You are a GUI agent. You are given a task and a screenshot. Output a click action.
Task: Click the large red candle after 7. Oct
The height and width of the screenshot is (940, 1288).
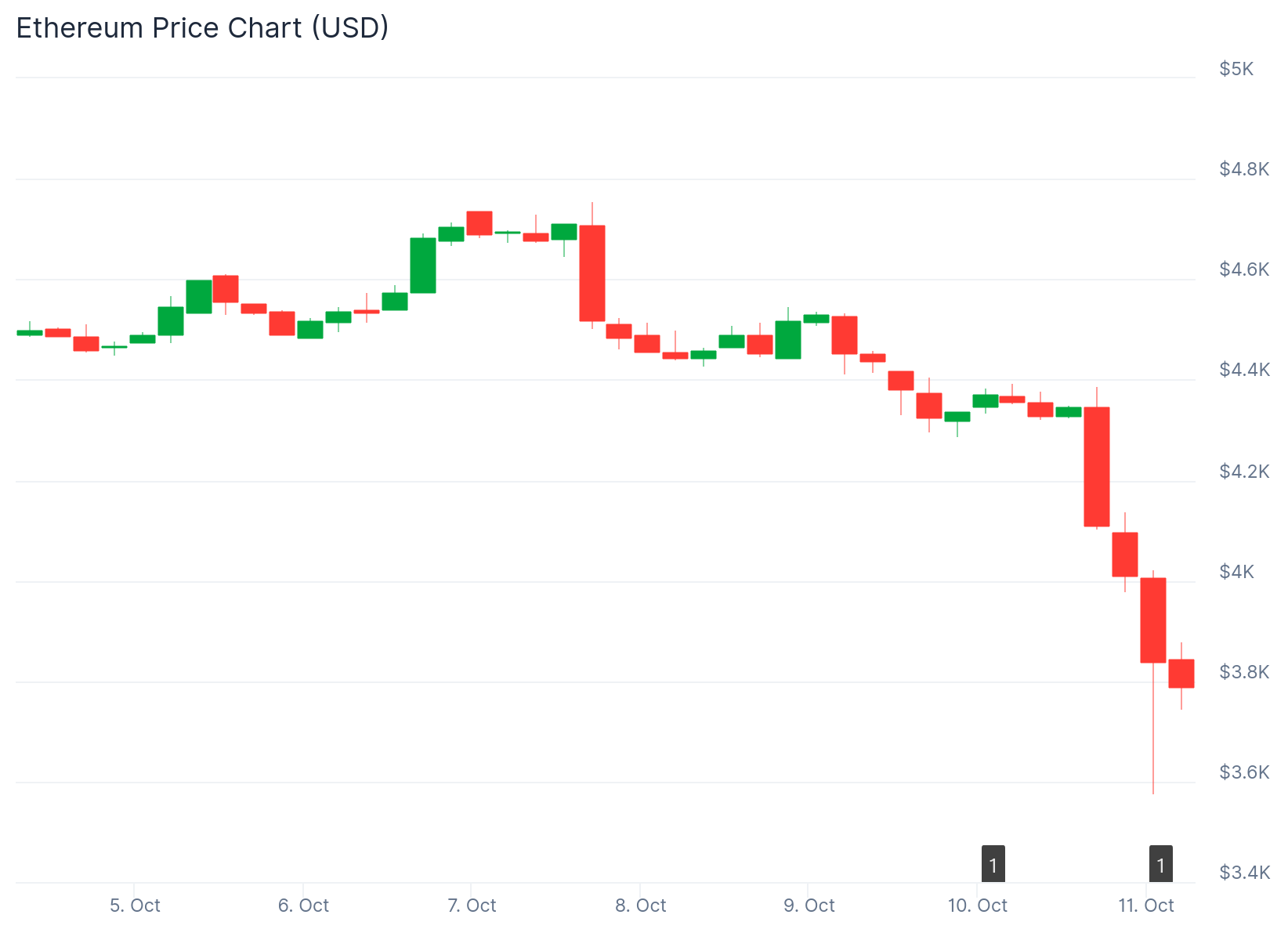pyautogui.click(x=592, y=273)
